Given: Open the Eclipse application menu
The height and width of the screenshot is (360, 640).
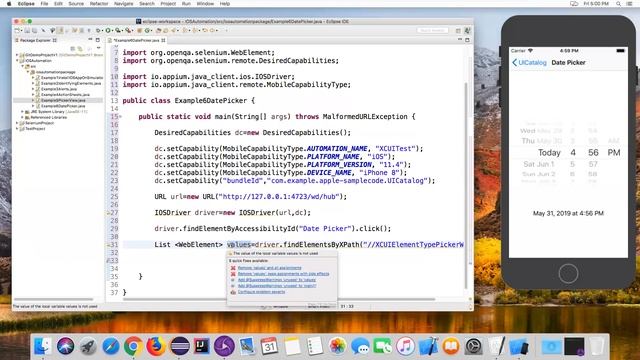Looking at the screenshot, I should pyautogui.click(x=26, y=4).
